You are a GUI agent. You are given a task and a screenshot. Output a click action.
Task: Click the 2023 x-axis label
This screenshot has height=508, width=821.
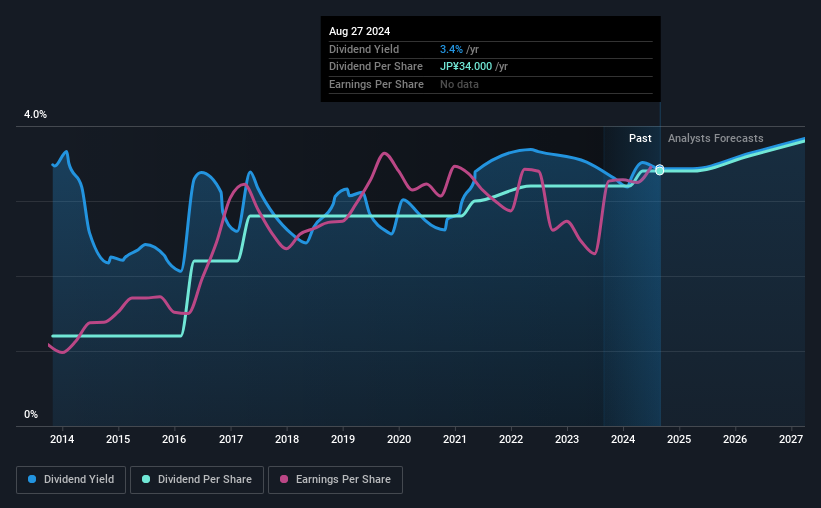click(567, 439)
